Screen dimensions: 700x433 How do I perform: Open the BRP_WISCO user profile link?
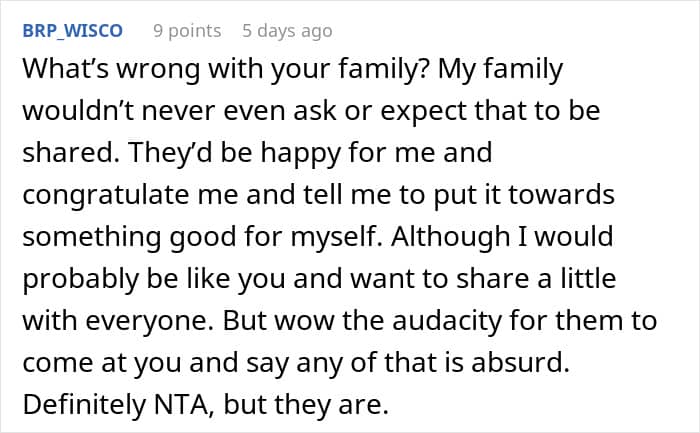[x=71, y=31]
